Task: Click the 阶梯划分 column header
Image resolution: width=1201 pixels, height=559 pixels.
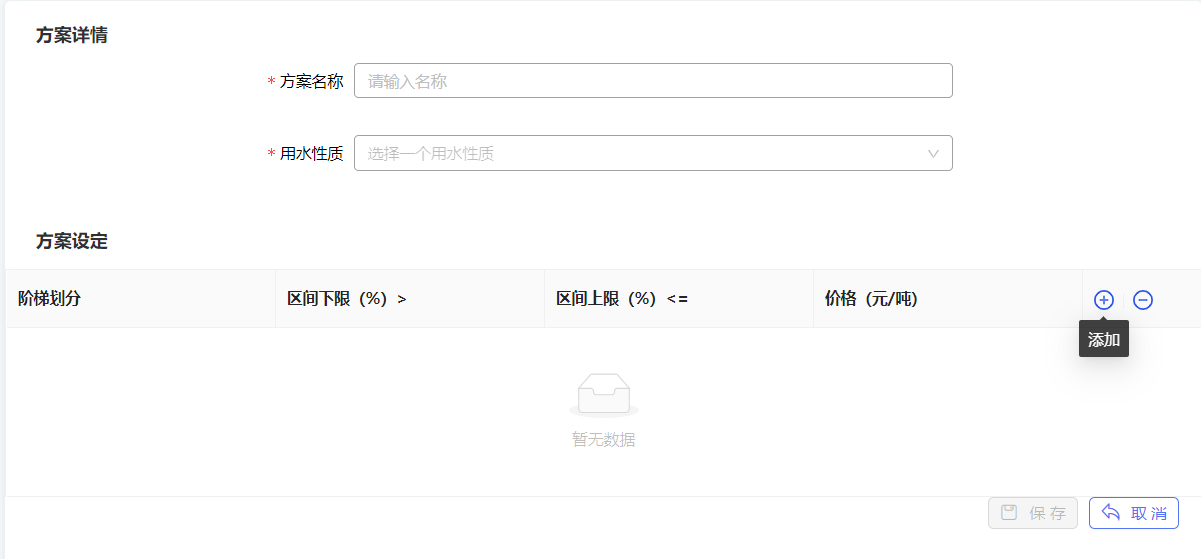Action: coord(49,299)
